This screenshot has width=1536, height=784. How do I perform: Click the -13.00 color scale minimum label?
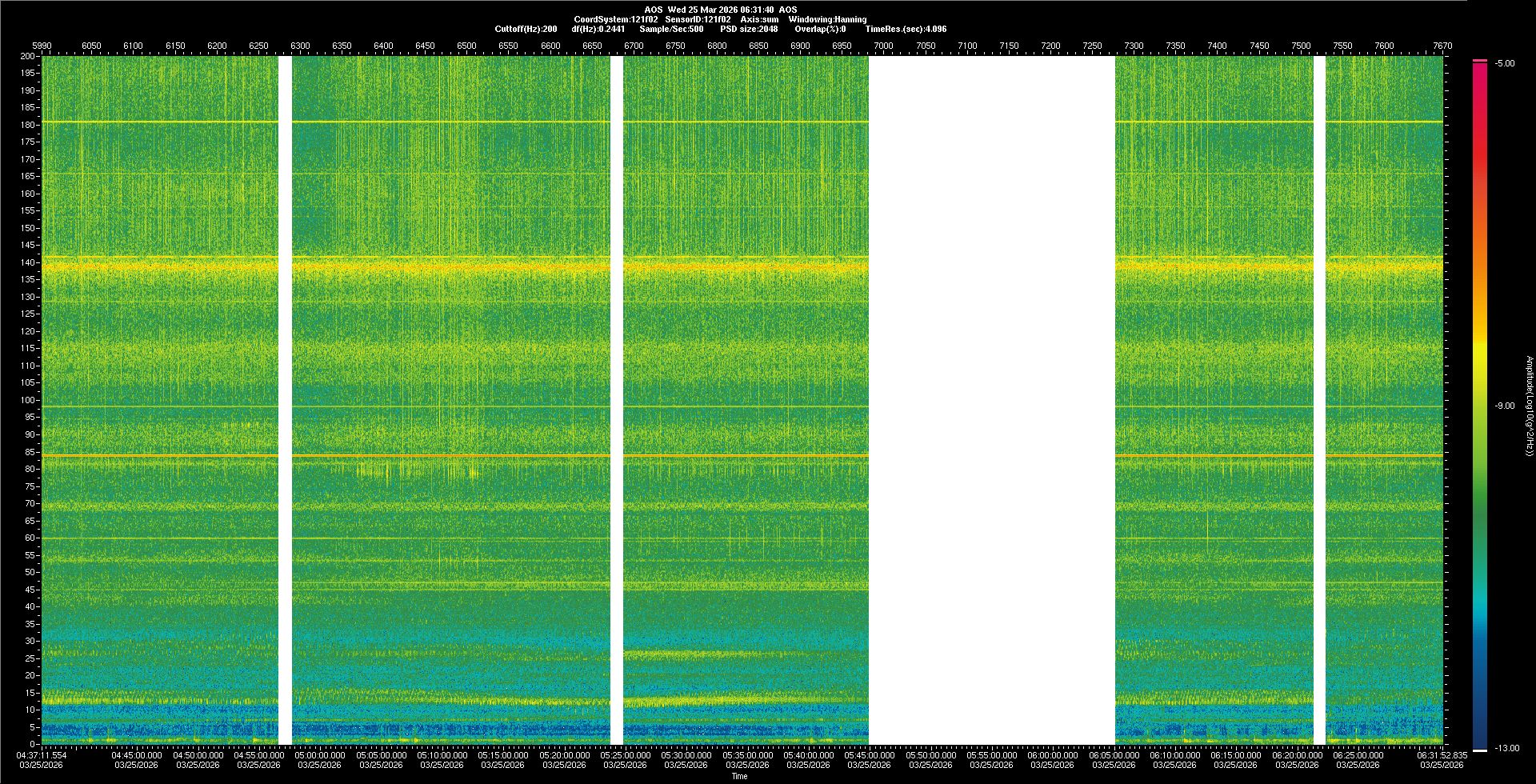coord(1507,749)
